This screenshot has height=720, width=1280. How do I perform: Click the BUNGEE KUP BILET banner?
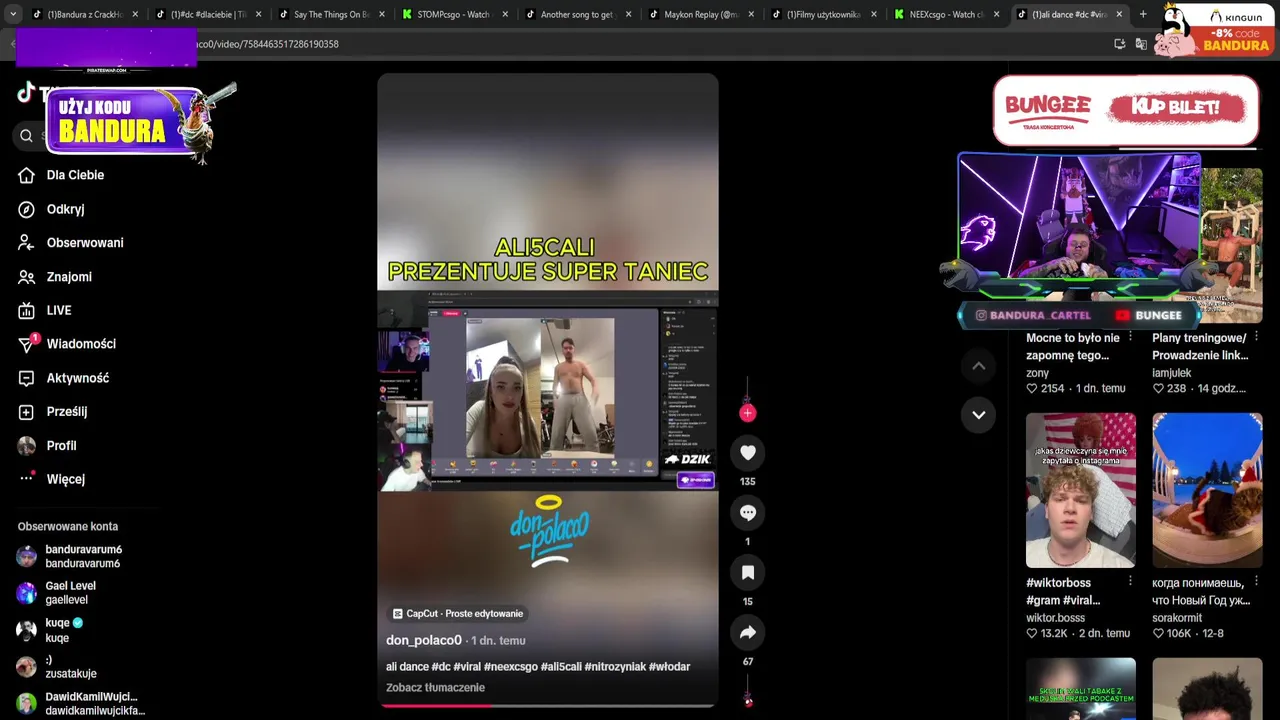click(1126, 110)
